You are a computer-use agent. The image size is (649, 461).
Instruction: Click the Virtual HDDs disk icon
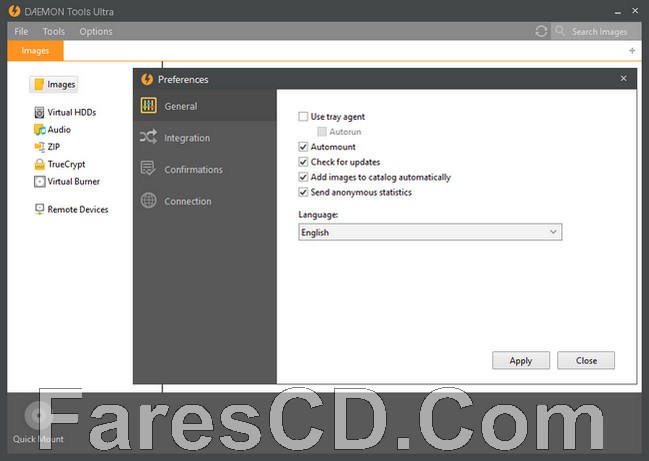[x=39, y=112]
